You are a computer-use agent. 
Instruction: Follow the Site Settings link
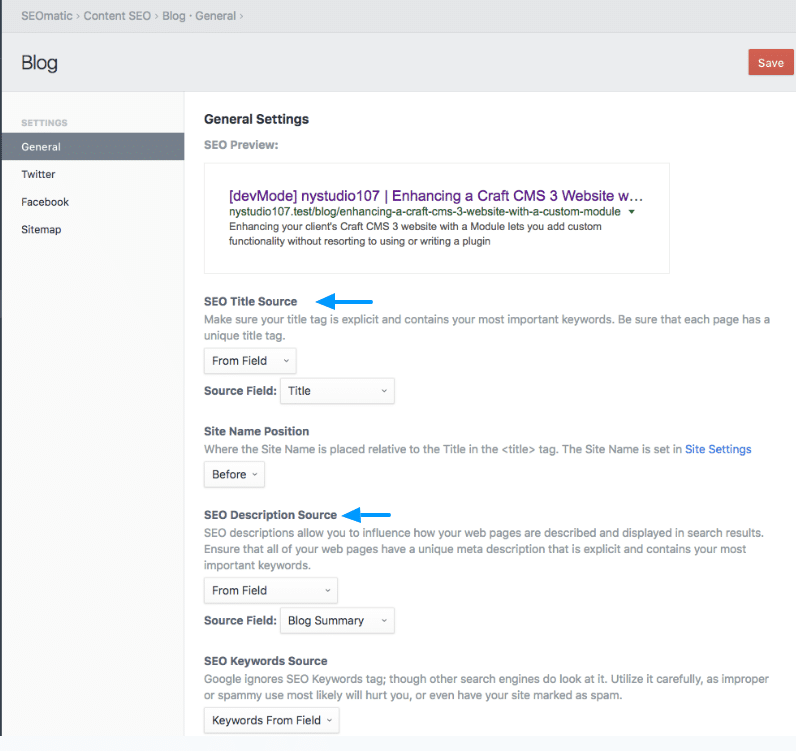click(x=717, y=450)
